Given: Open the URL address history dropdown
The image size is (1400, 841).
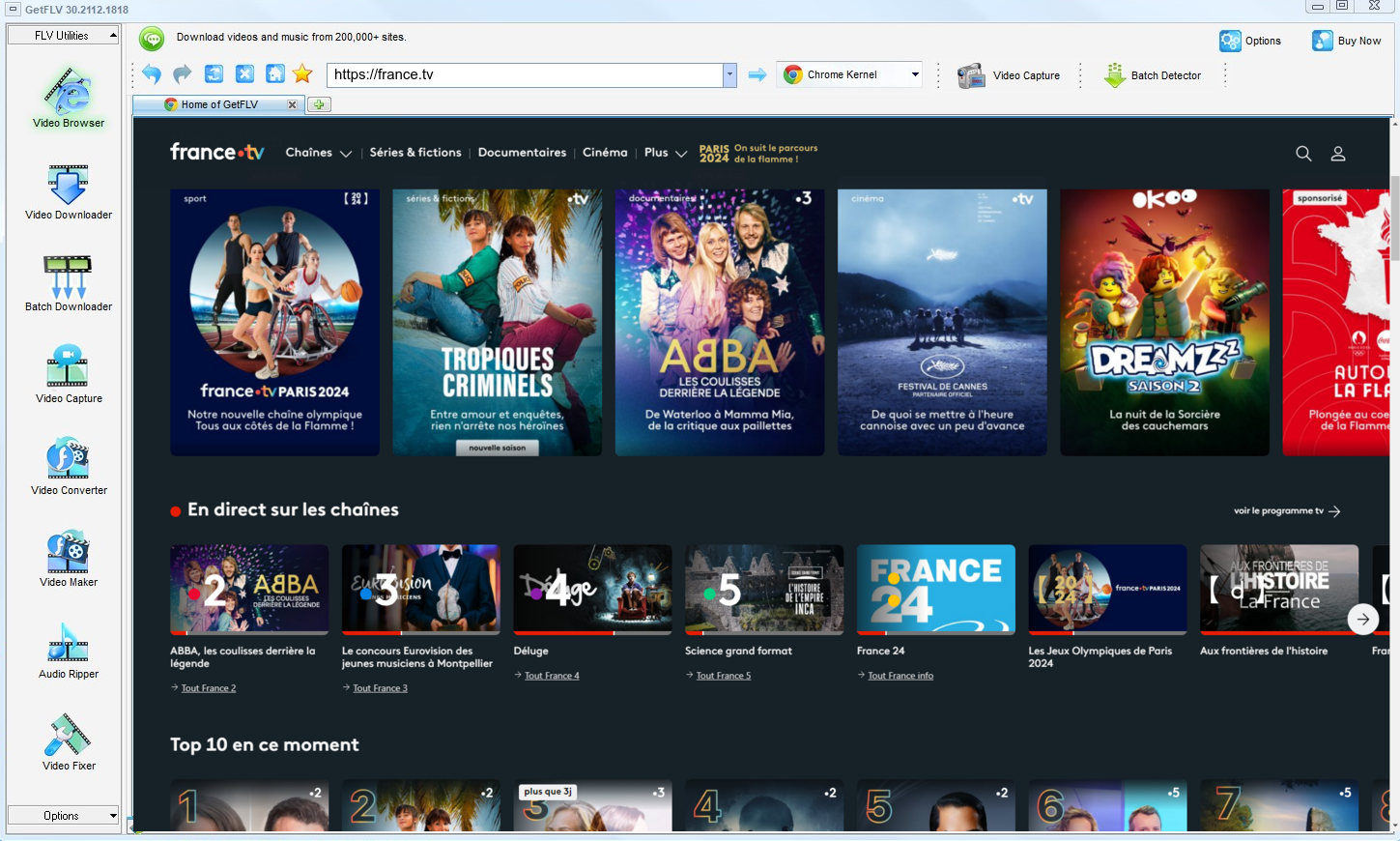Looking at the screenshot, I should click(729, 74).
